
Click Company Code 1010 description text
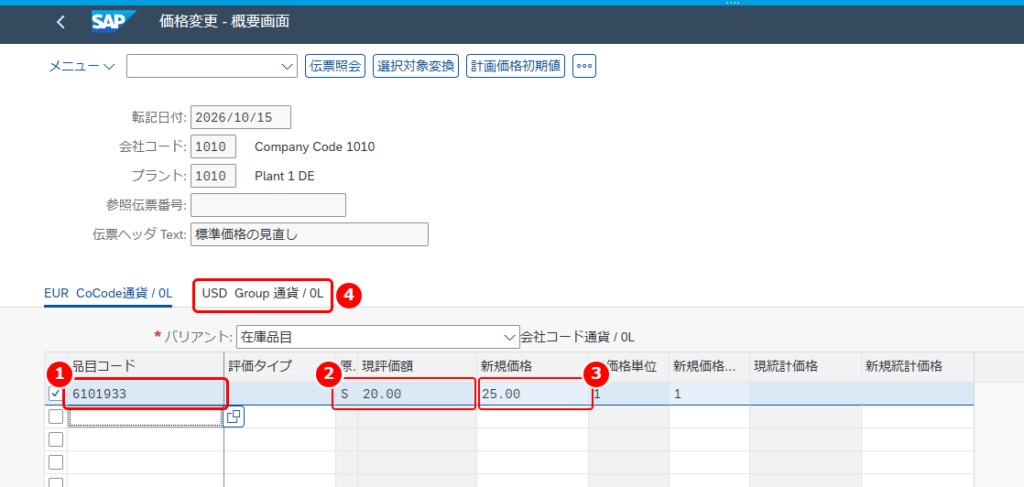315,147
